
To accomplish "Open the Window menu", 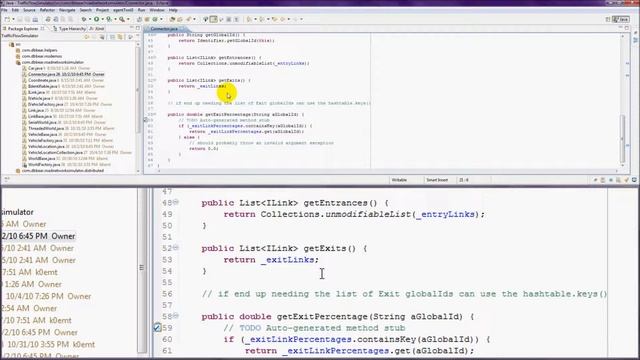I will coord(157,10).
